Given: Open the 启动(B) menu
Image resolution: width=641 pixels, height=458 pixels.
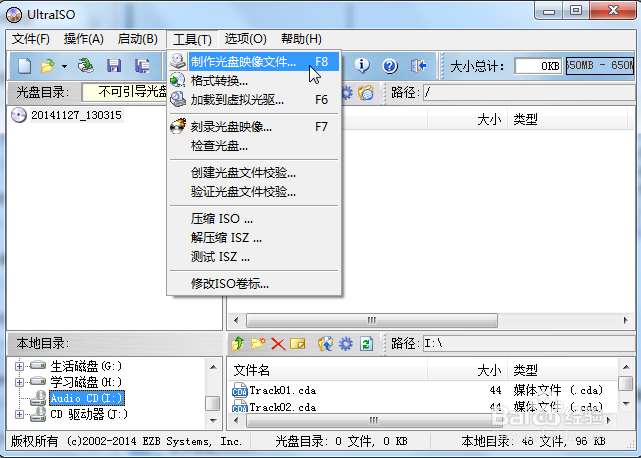Looking at the screenshot, I should click(x=137, y=39).
